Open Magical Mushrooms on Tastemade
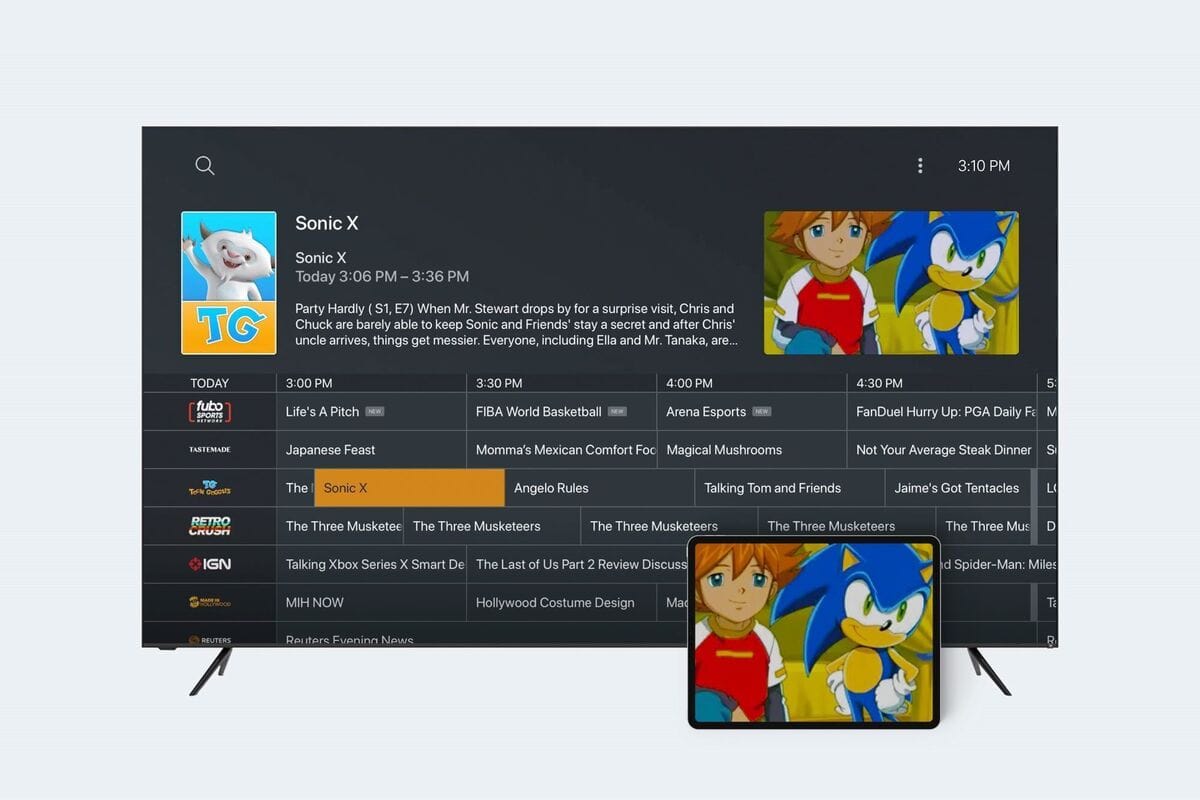Image resolution: width=1200 pixels, height=800 pixels. point(724,449)
